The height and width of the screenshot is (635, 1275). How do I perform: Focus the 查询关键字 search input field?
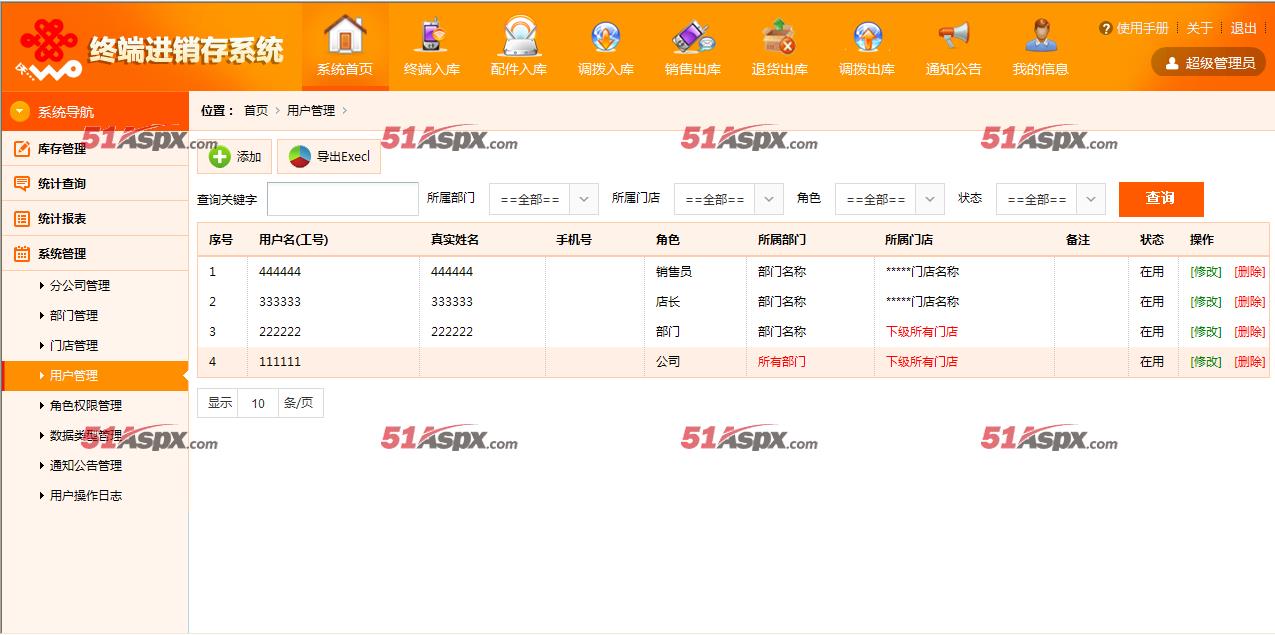[x=343, y=199]
